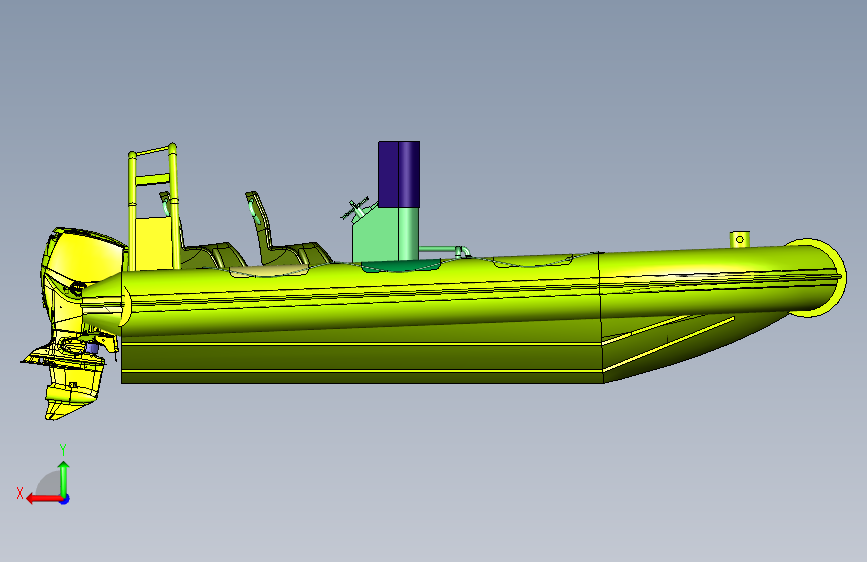Select the bow mooring eye fitting
867x562 pixels.
pos(740,239)
